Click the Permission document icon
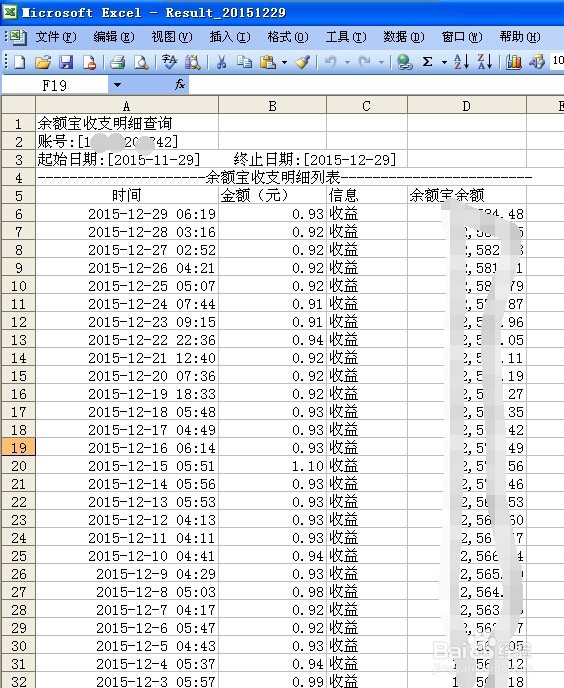Image resolution: width=564 pixels, height=688 pixels. click(x=90, y=62)
